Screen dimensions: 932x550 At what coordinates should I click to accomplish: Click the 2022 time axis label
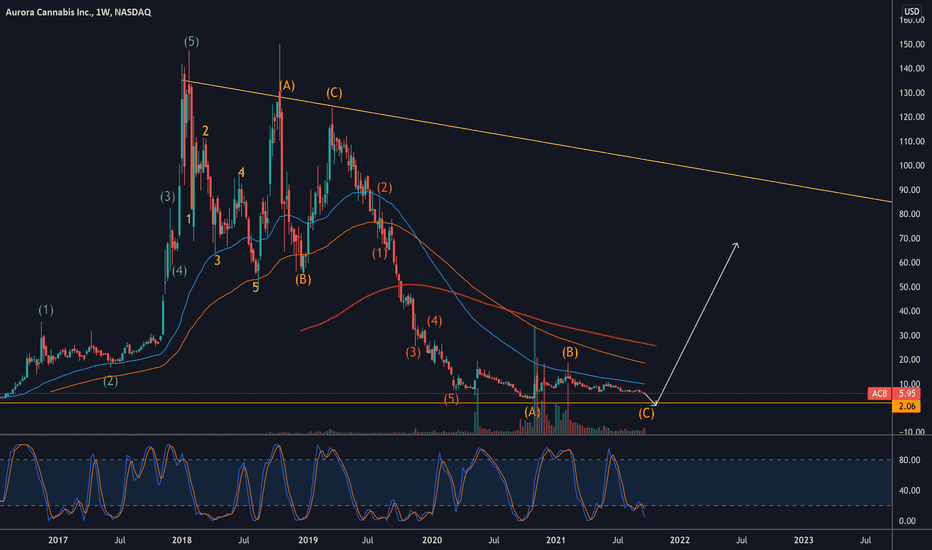pos(680,540)
